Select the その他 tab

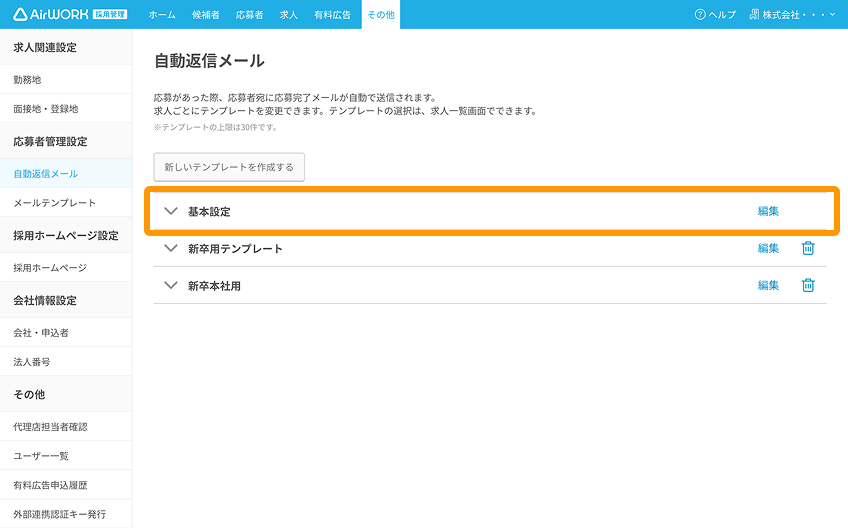[381, 15]
